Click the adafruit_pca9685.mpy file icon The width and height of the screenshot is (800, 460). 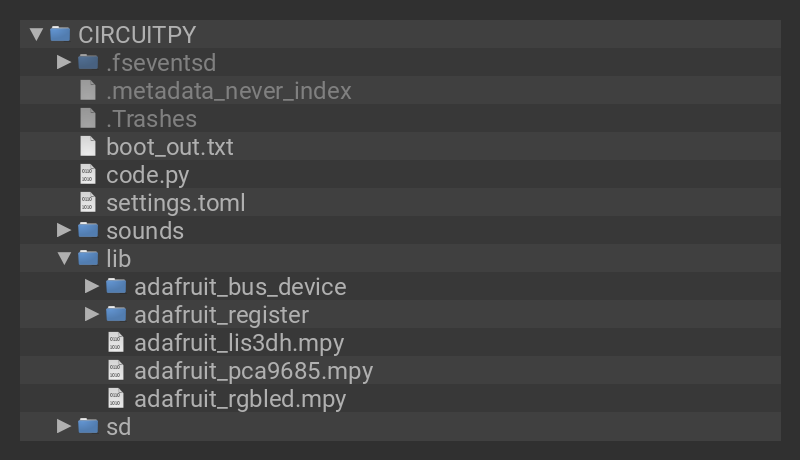click(116, 370)
